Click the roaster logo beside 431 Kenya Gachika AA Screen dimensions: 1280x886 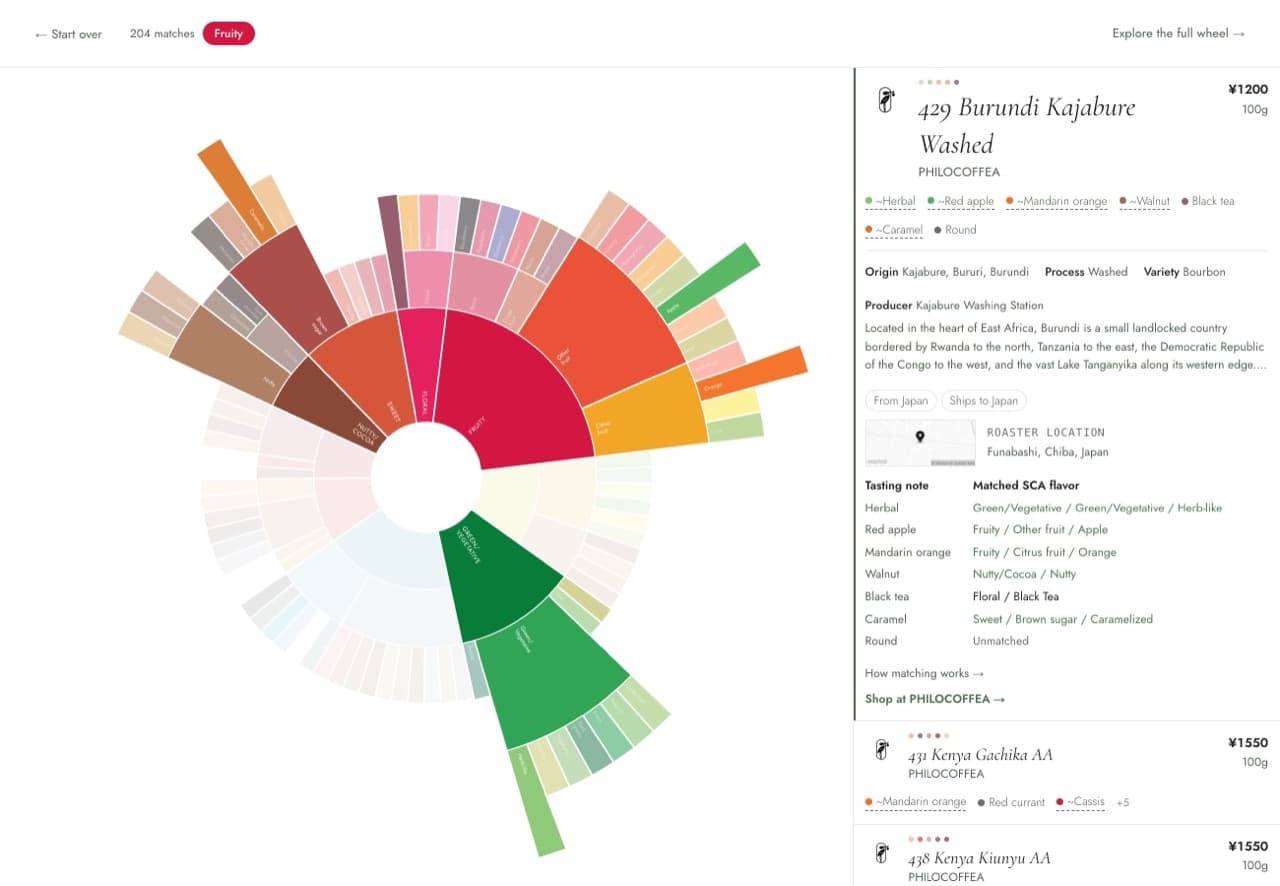tap(882, 750)
